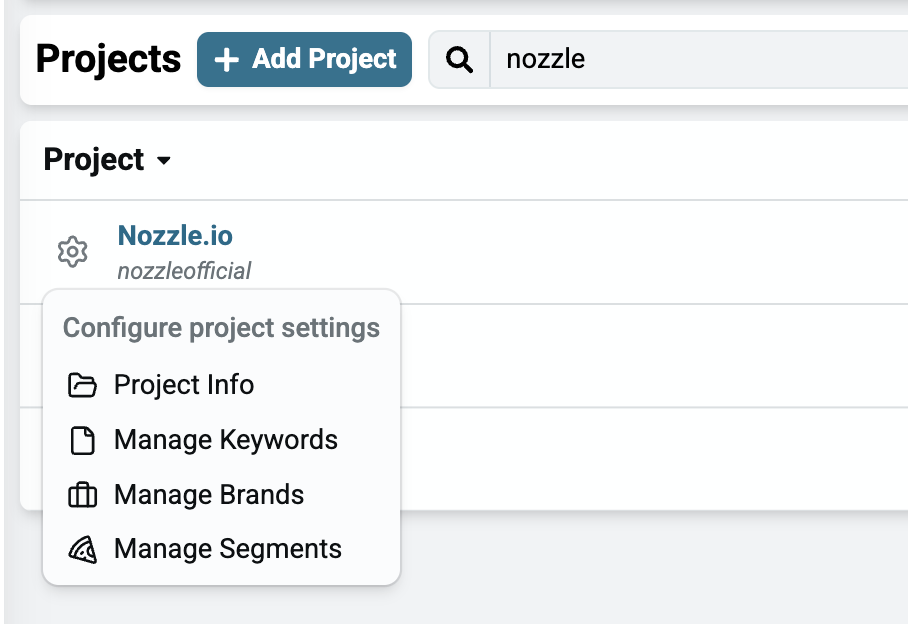Open the Nozzle.io project link
Screen dimensions: 908x624
[x=175, y=236]
